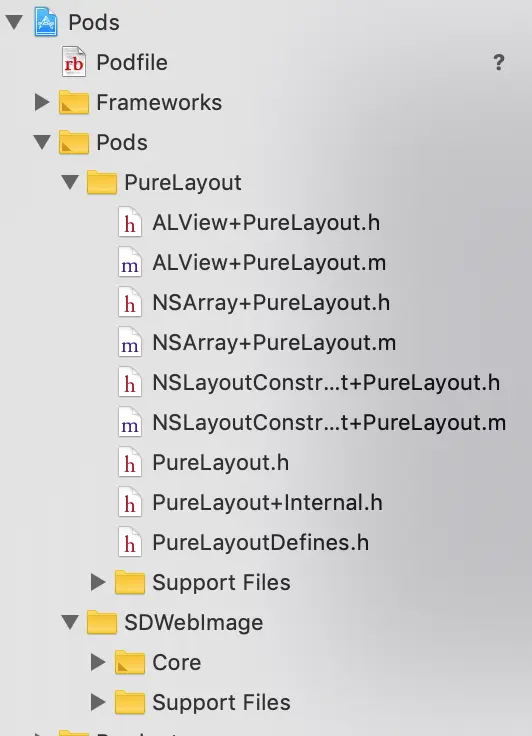Open NSLayoutConstr…t+PureLayout.m file name
Image resolution: width=532 pixels, height=736 pixels.
[329, 422]
